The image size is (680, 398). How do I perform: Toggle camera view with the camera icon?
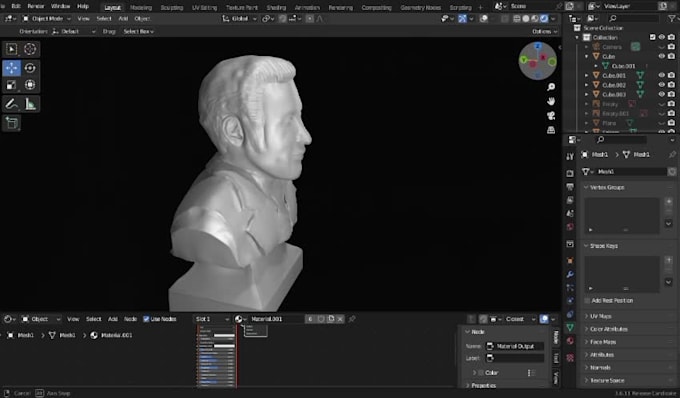pos(551,116)
